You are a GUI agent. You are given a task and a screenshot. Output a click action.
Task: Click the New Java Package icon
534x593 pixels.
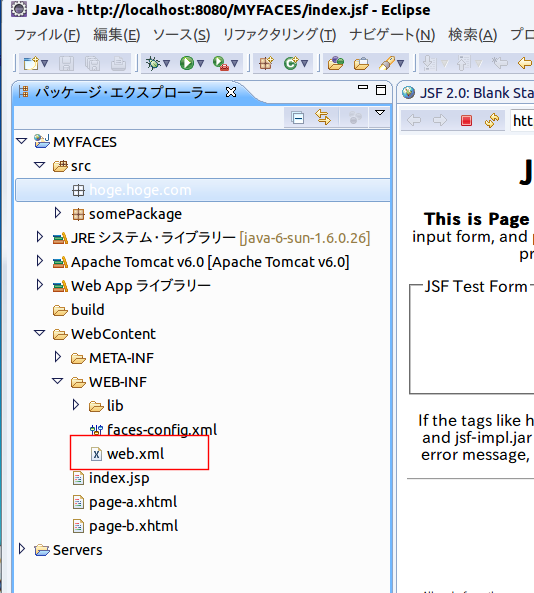point(266,63)
